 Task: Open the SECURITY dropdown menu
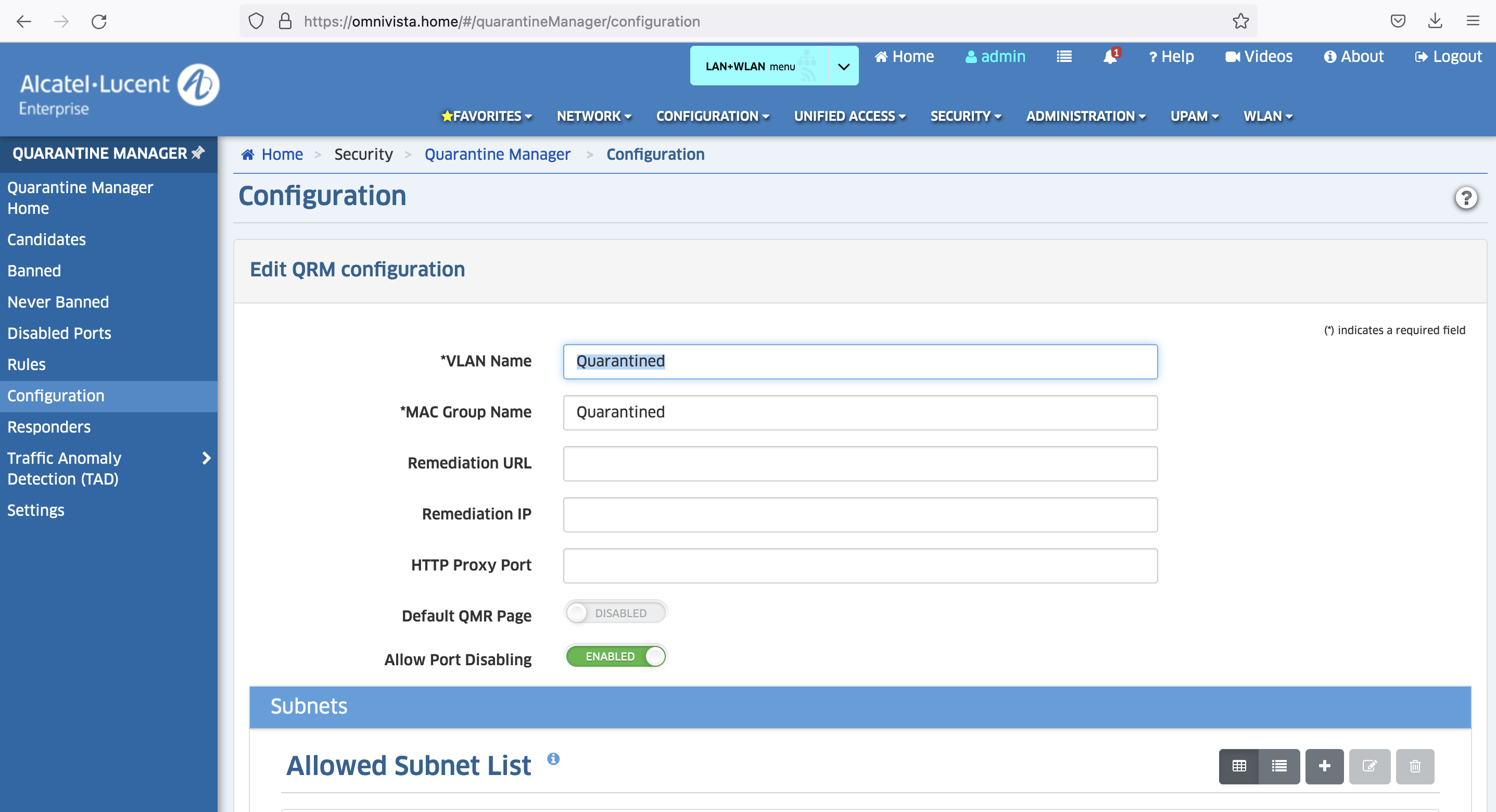click(x=965, y=116)
